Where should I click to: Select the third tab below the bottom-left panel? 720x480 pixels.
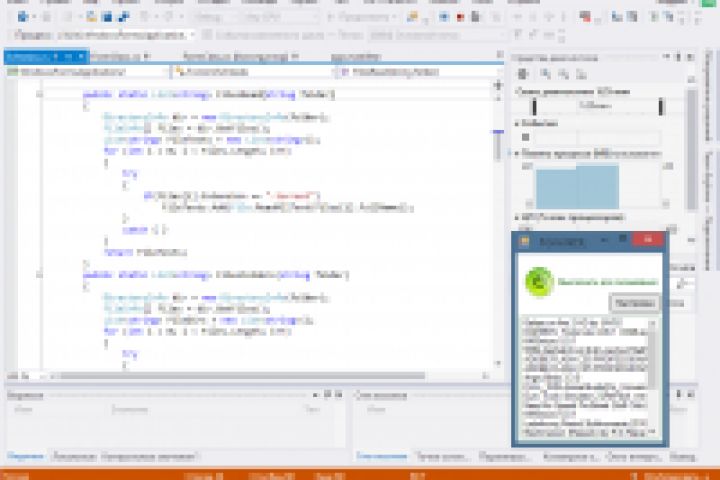pyautogui.click(x=150, y=456)
